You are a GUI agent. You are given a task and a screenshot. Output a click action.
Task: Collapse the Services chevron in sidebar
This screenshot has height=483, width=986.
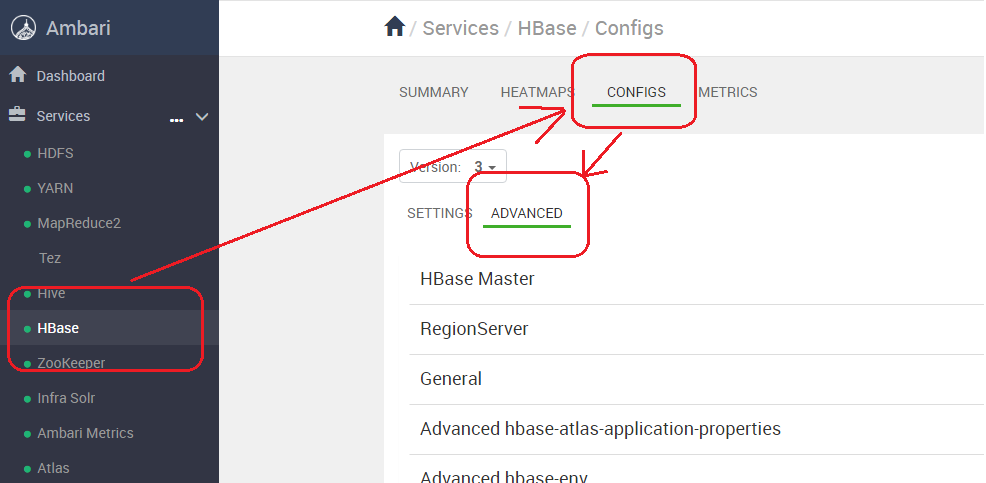click(202, 117)
